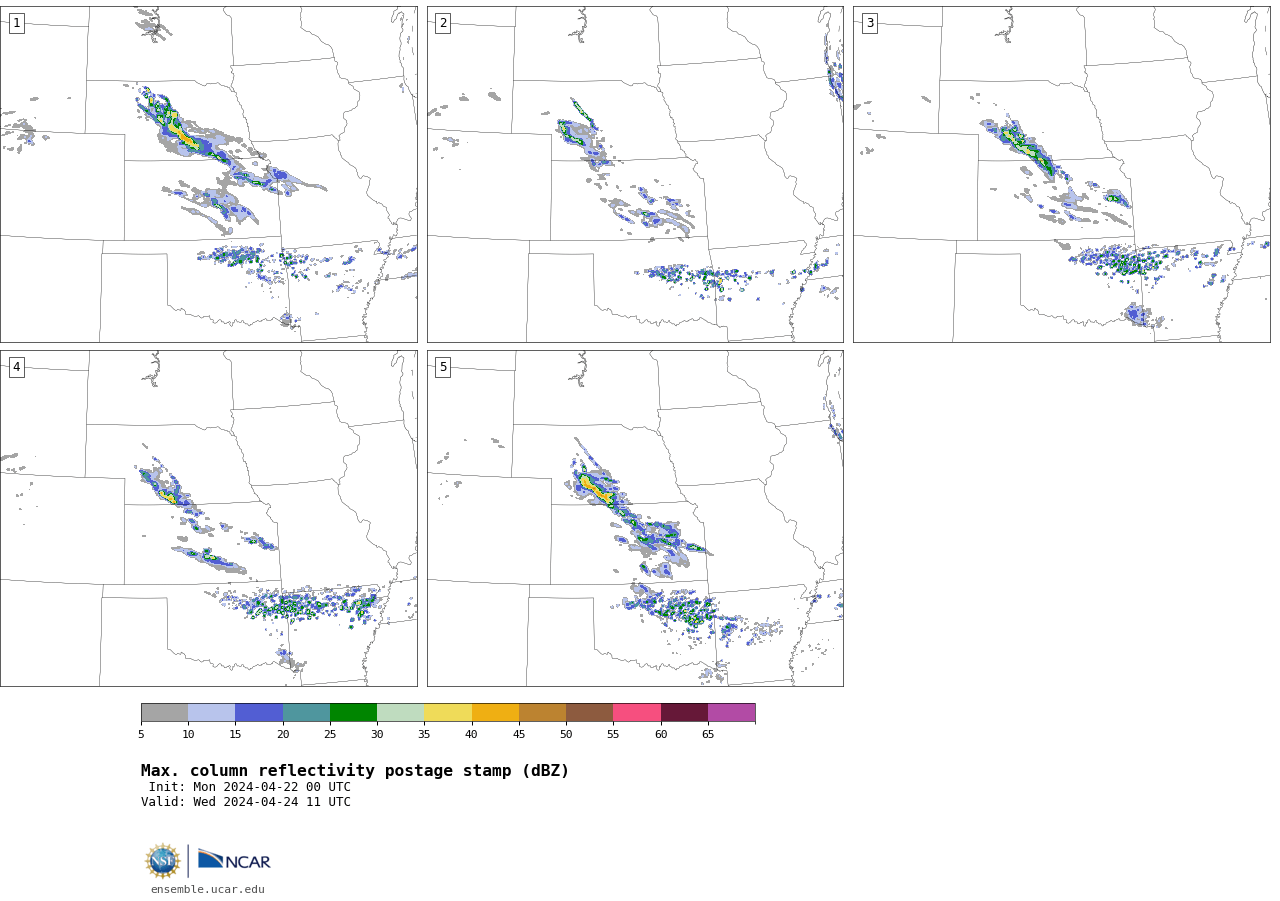
Task: Open ensemble member 5 postage stamp map
Action: (635, 518)
